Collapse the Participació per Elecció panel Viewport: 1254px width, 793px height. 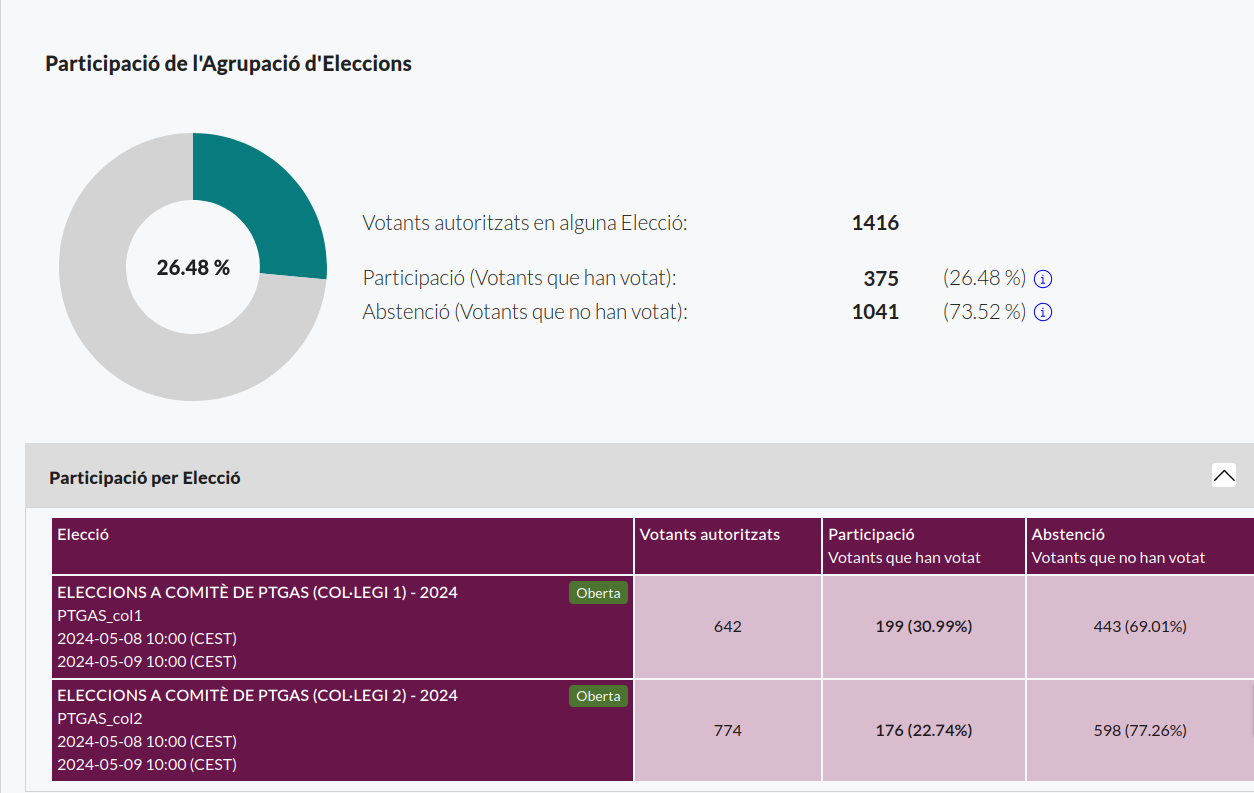[1223, 475]
